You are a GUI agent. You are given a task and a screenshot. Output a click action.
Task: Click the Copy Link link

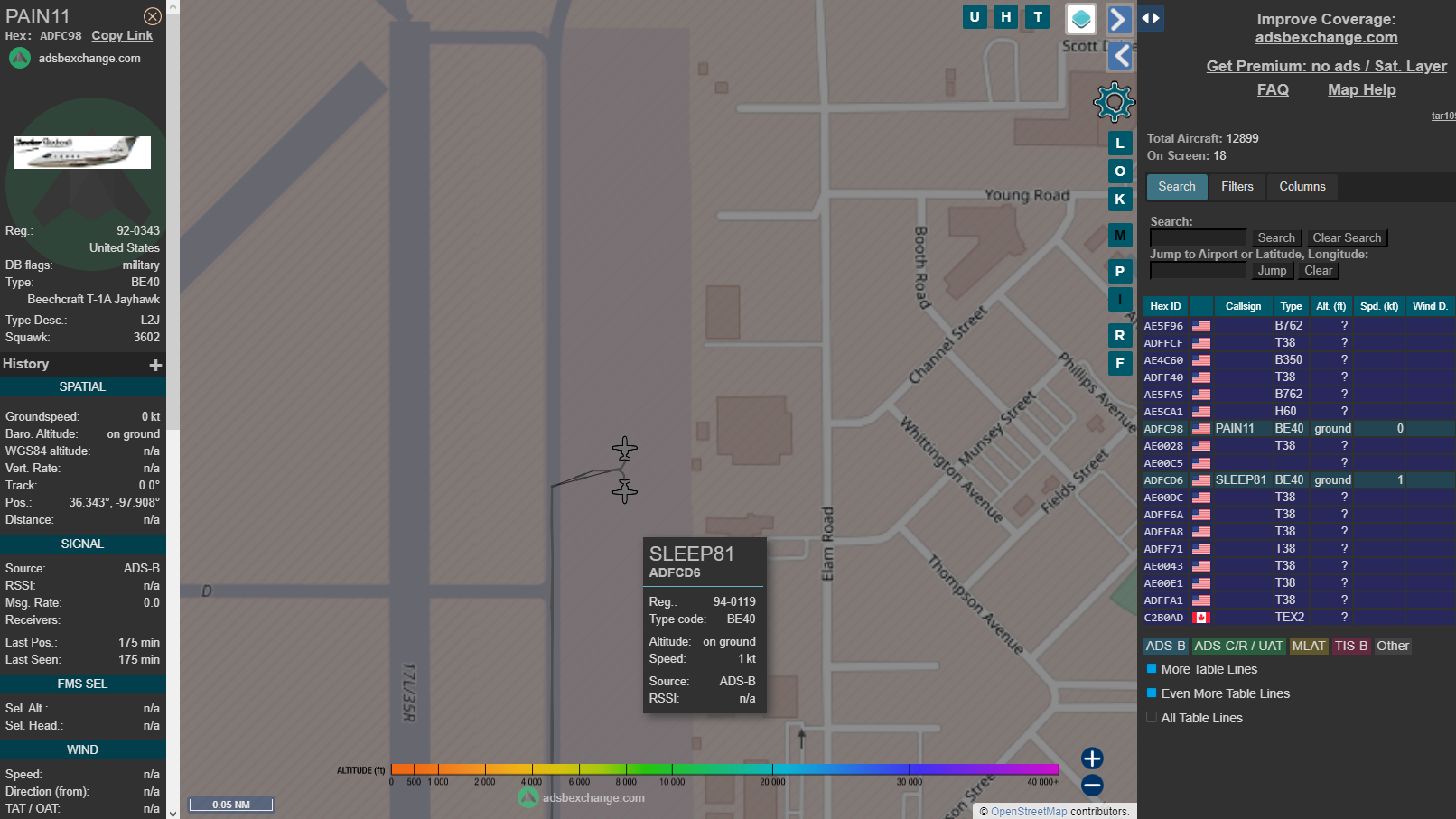(x=122, y=35)
